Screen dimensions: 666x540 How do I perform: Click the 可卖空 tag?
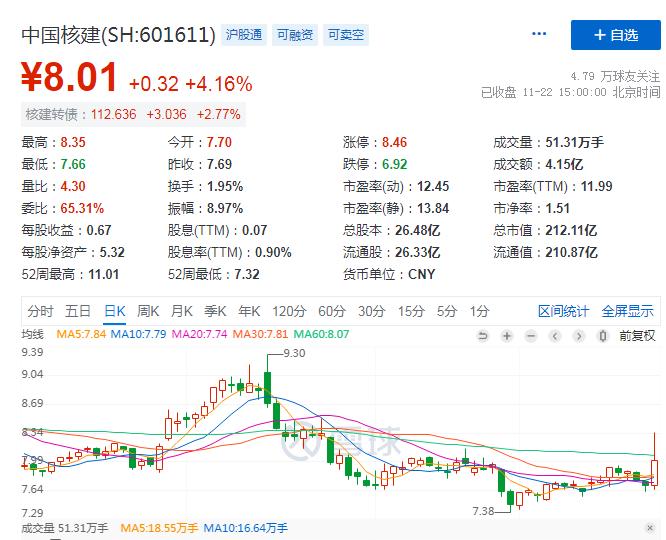(x=346, y=34)
